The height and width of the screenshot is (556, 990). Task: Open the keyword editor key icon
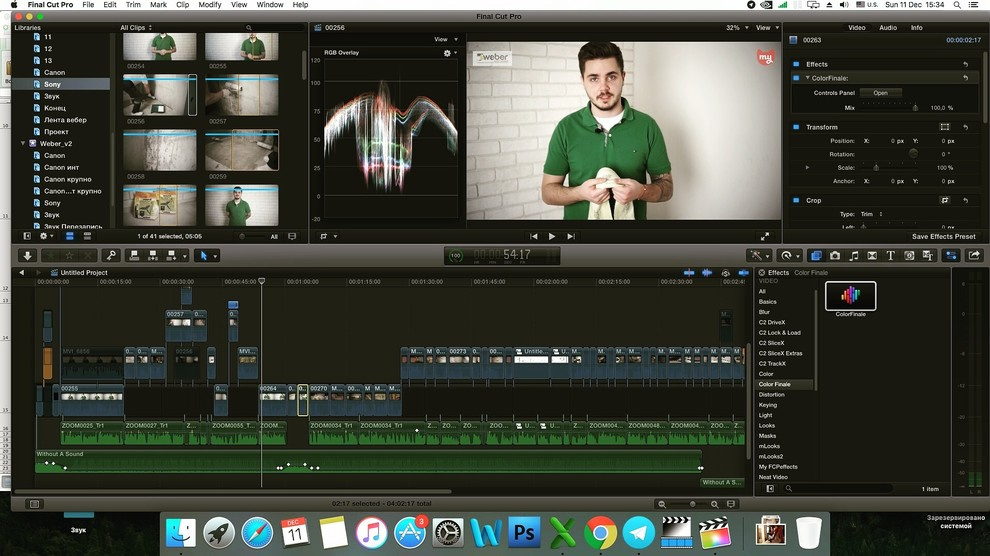(111, 256)
